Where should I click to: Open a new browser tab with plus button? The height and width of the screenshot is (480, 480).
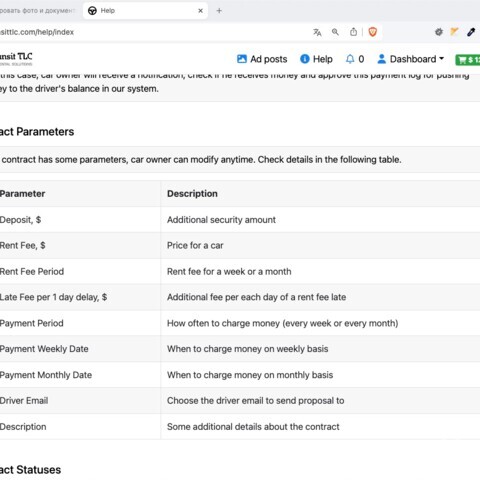219,11
